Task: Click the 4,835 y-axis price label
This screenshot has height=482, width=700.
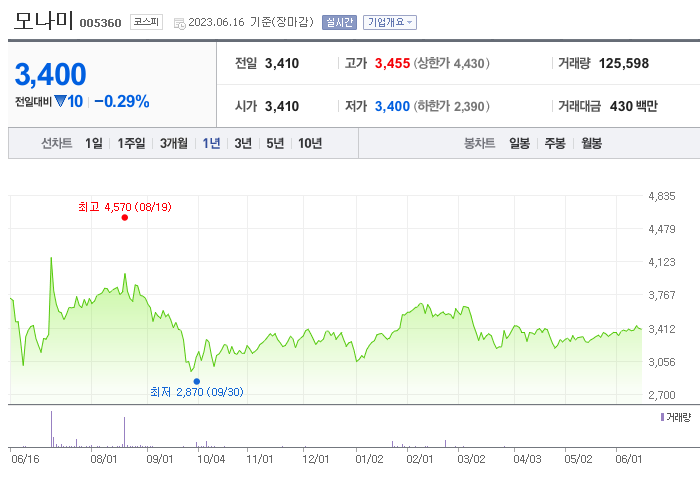Action: tap(662, 196)
